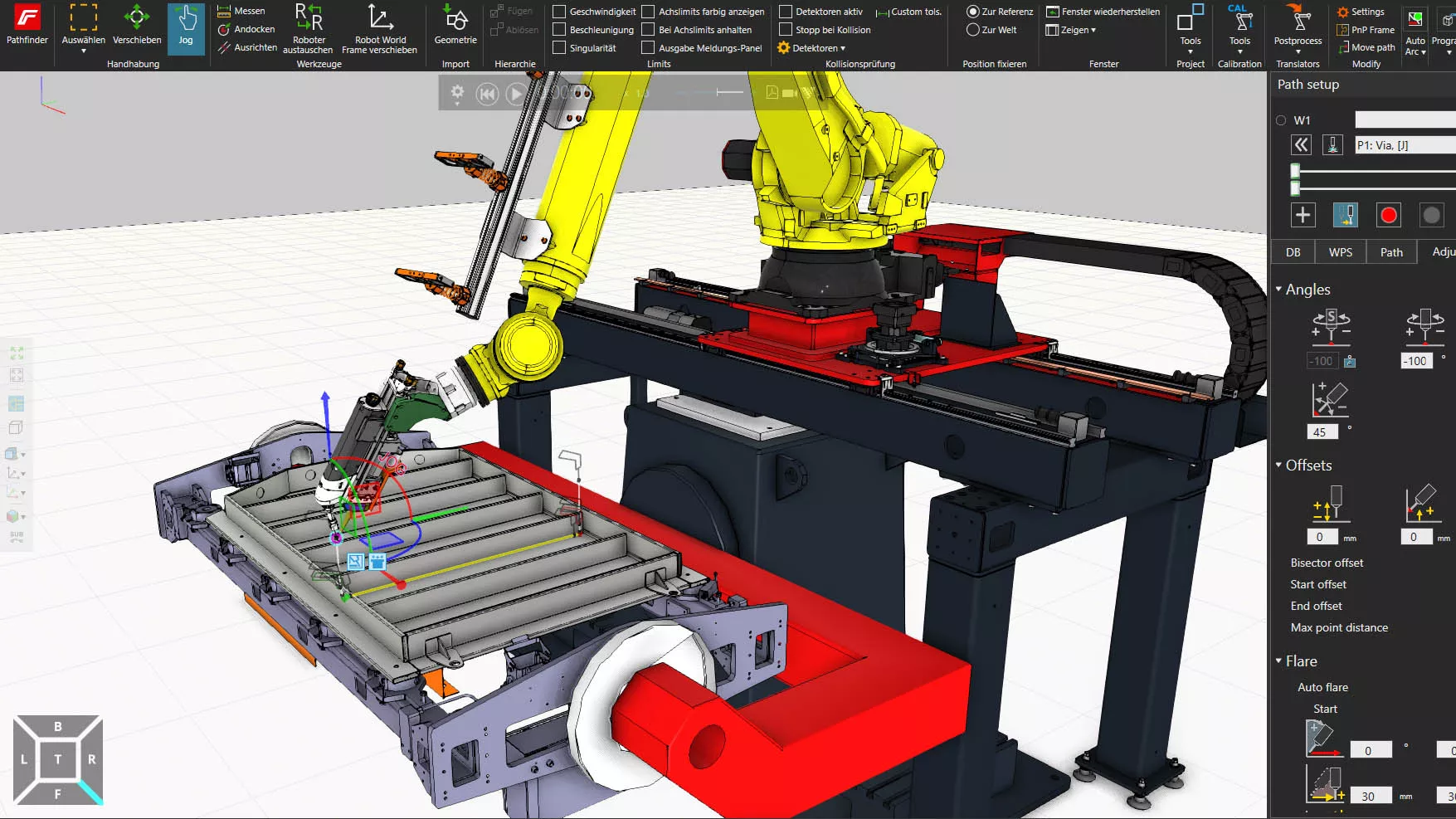Collapse the Angles section
This screenshot has height=819, width=1456.
pyautogui.click(x=1278, y=290)
